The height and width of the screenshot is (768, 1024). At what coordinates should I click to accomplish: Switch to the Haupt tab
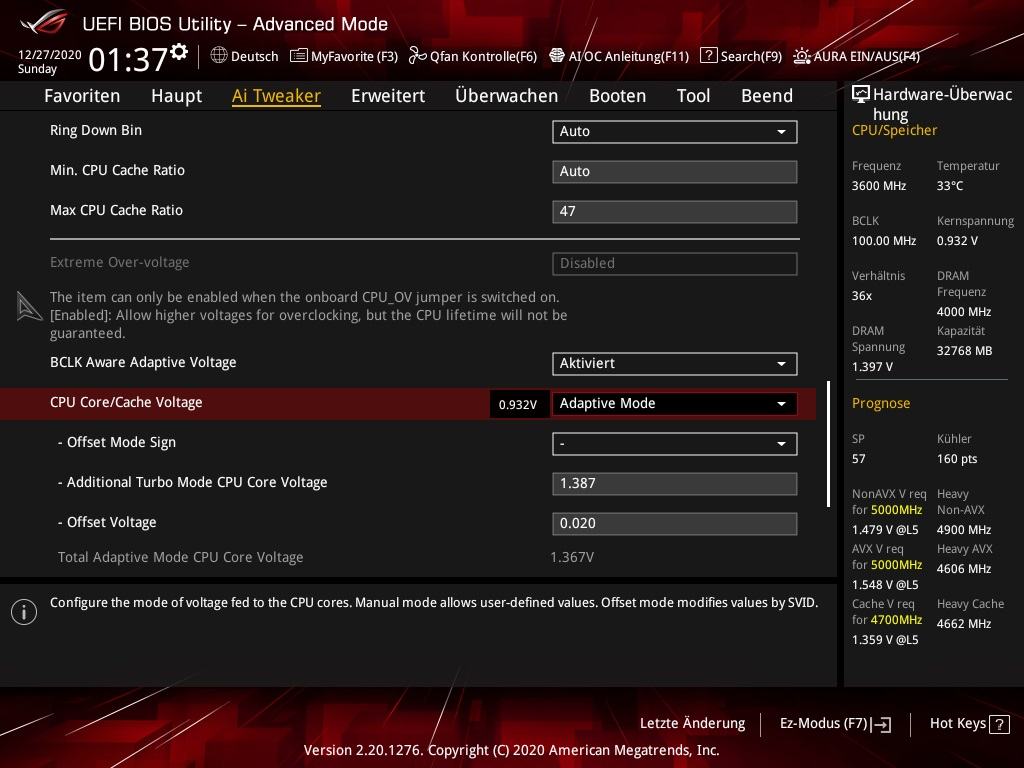click(x=176, y=96)
